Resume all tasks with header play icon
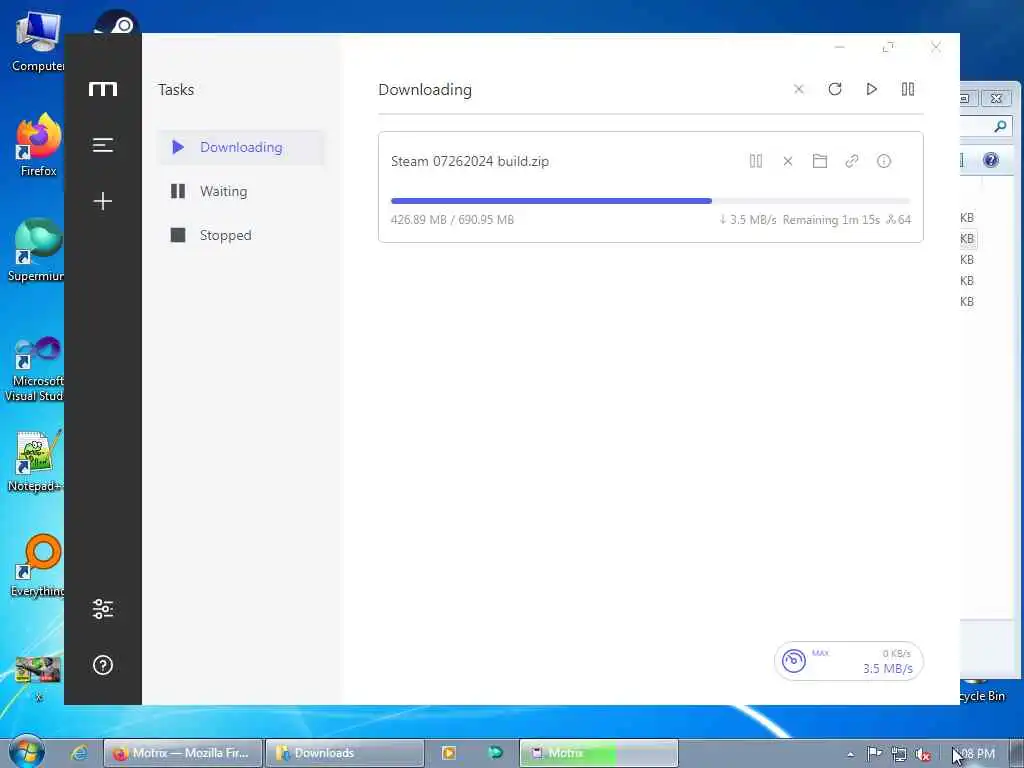Image resolution: width=1024 pixels, height=768 pixels. (x=871, y=89)
